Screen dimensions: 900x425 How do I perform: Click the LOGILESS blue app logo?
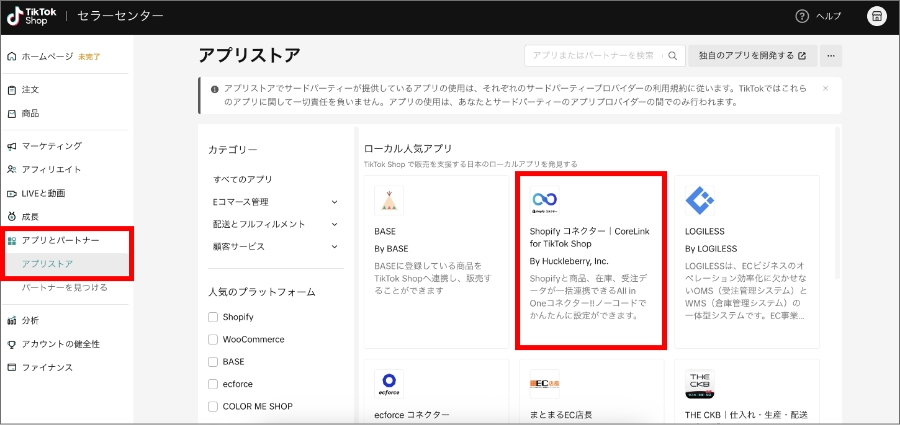[x=700, y=200]
